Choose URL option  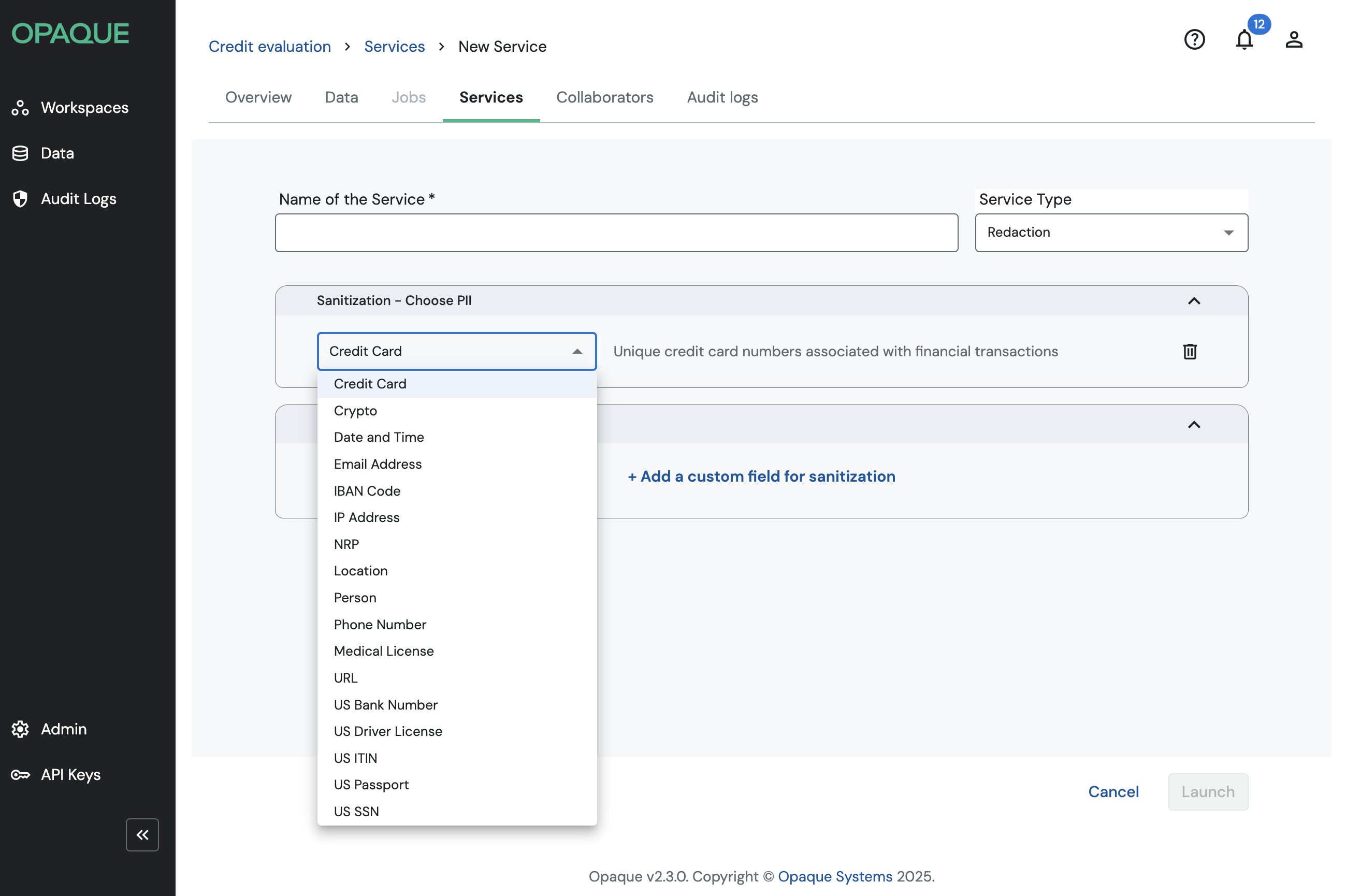tap(457, 678)
